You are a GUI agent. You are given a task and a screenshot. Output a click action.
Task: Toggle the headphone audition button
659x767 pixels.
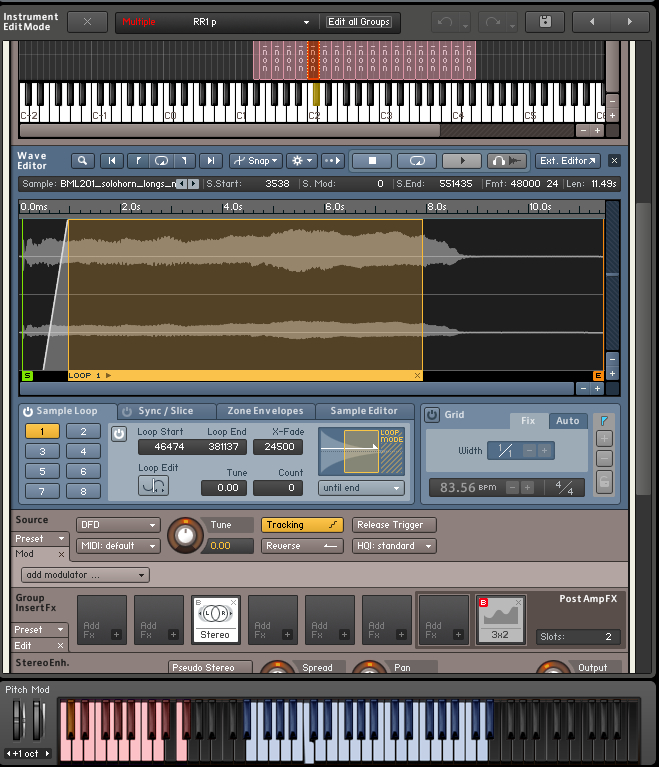point(507,160)
